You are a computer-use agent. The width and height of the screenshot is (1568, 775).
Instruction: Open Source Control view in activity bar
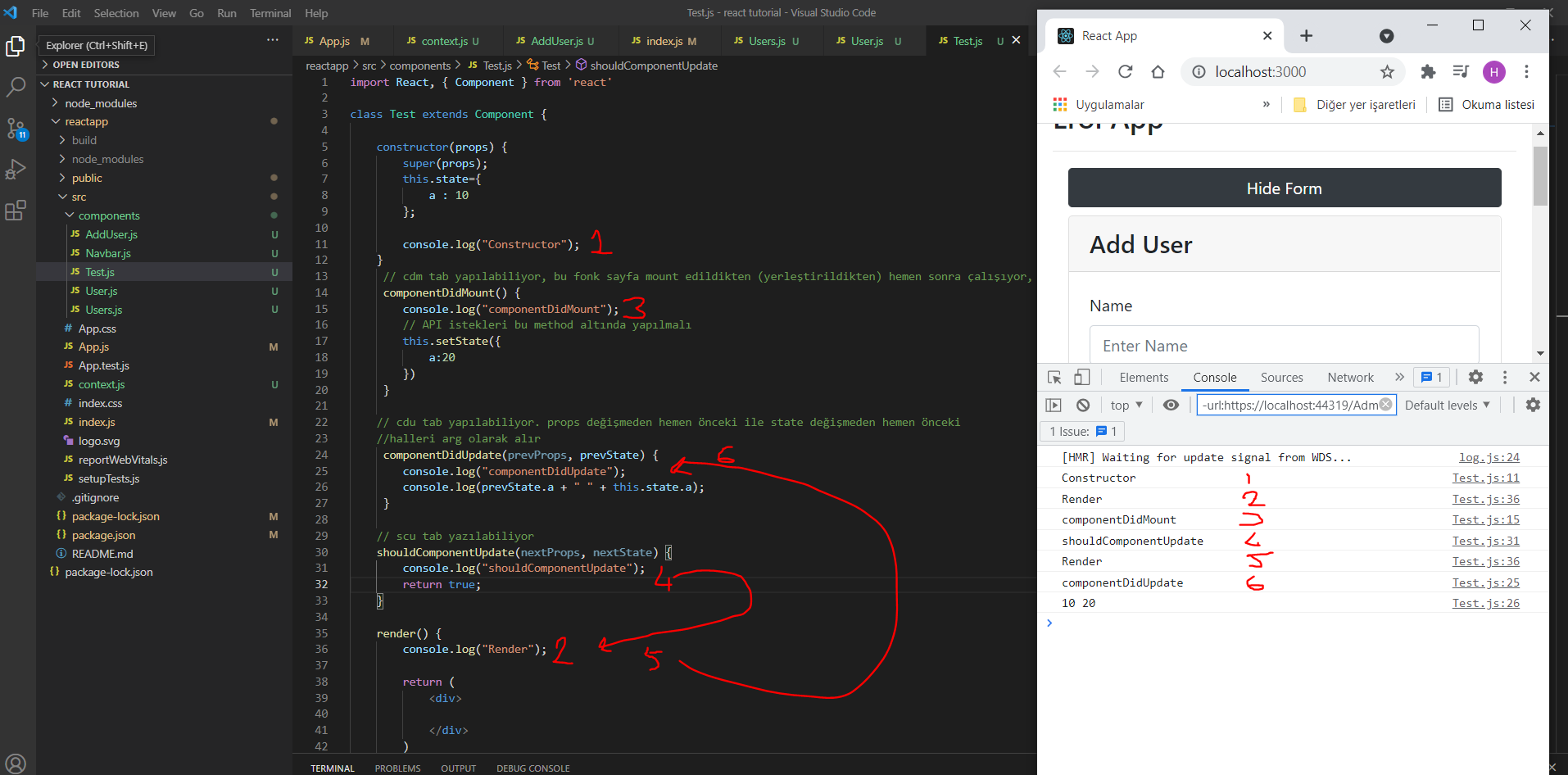click(16, 129)
